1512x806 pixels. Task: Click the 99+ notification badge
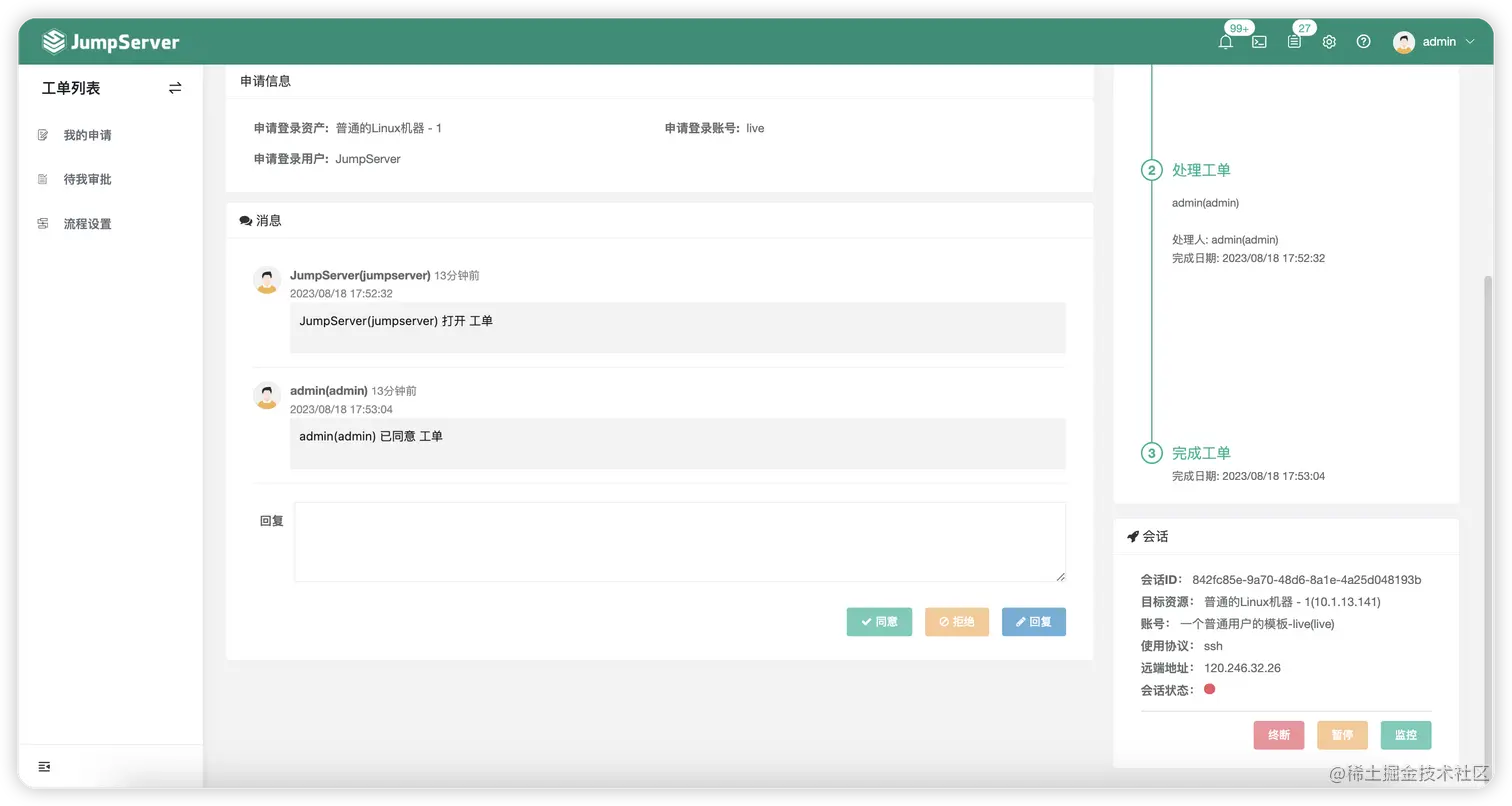[x=1240, y=28]
